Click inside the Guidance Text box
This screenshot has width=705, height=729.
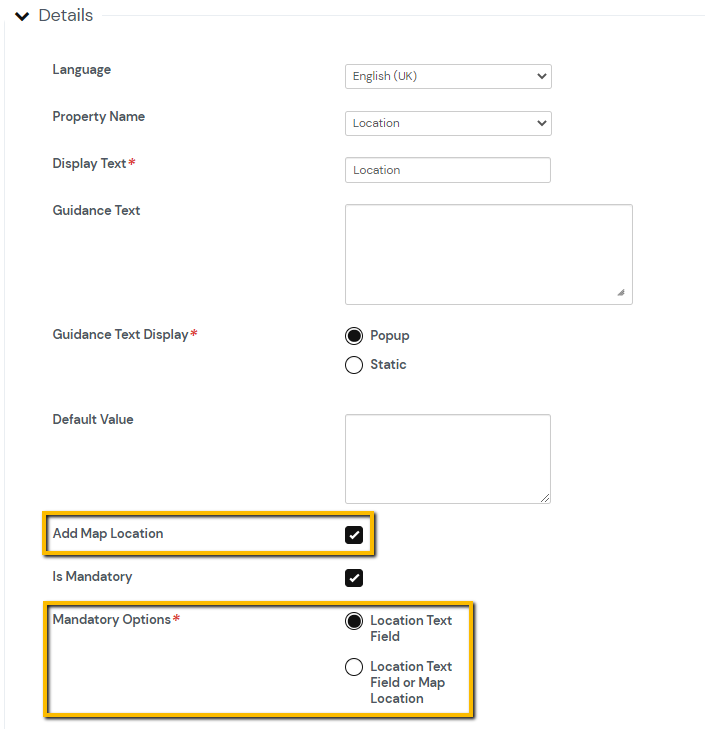pos(488,254)
